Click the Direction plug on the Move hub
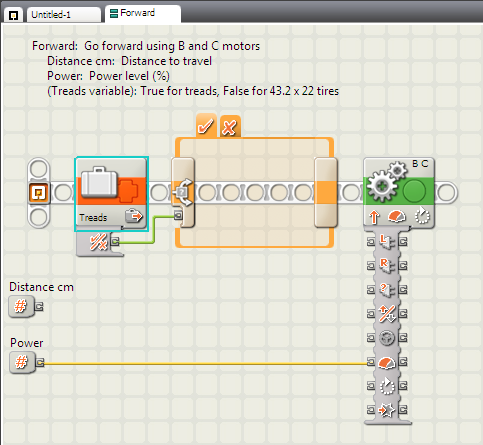483x445 pixels. click(387, 314)
